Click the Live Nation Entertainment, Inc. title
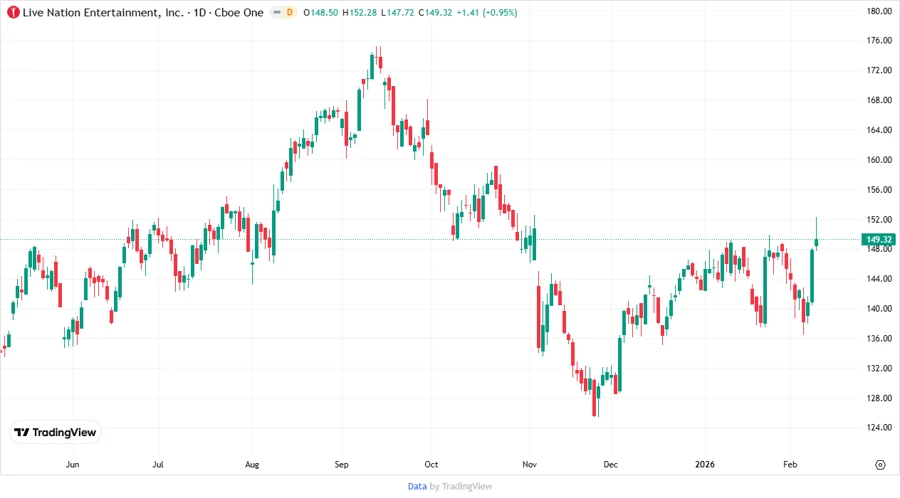 [x=103, y=13]
